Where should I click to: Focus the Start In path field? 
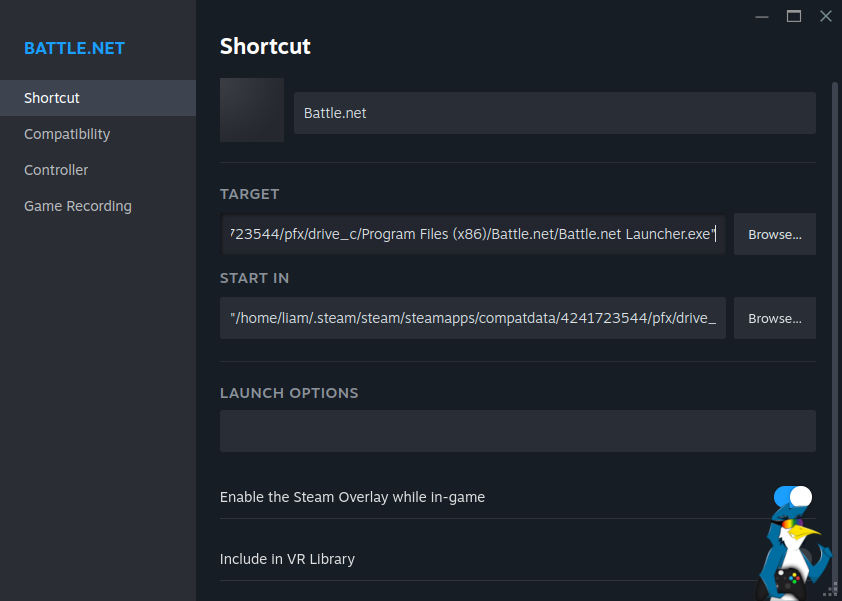(x=472, y=318)
